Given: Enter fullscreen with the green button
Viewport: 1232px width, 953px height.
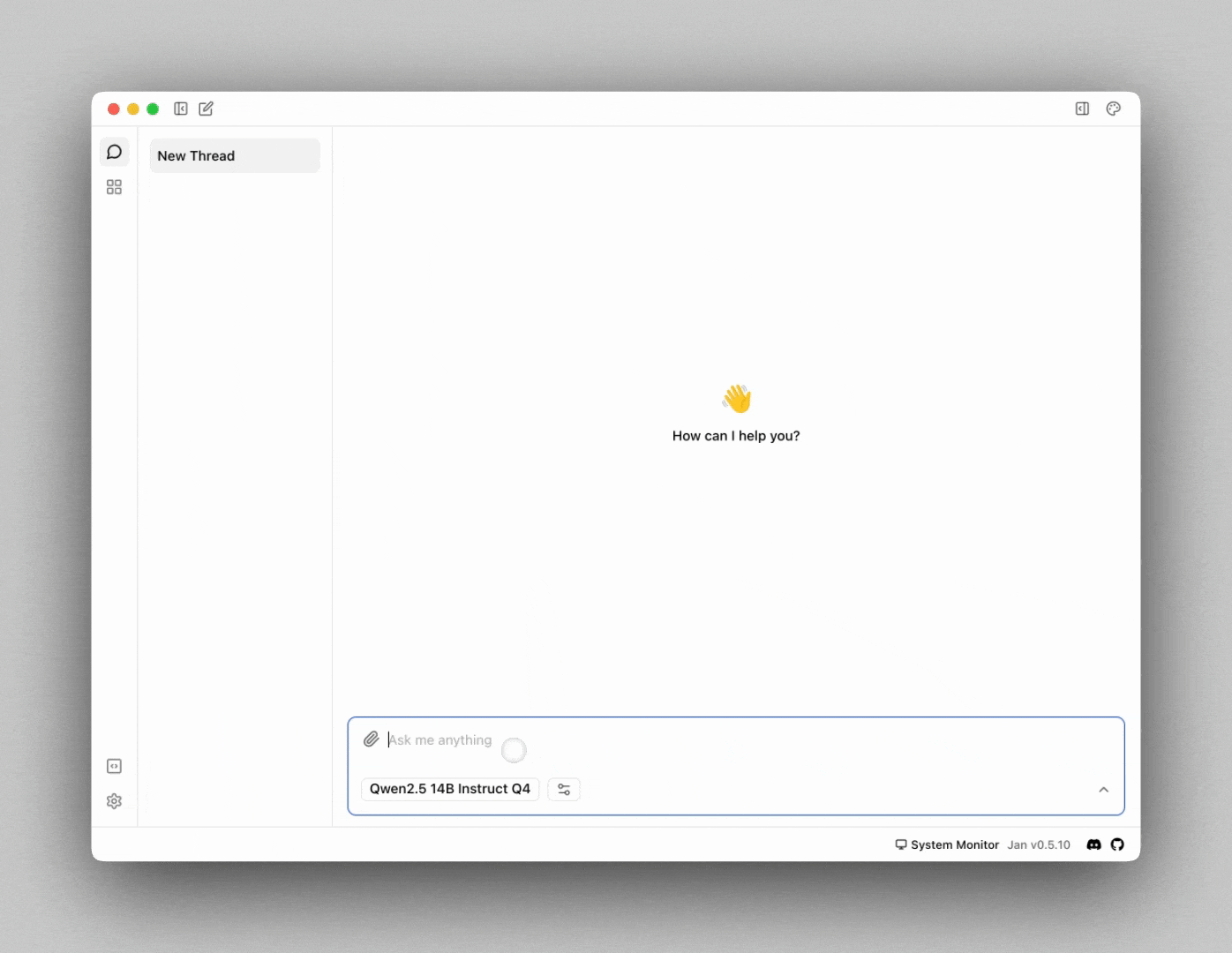Looking at the screenshot, I should click(153, 109).
